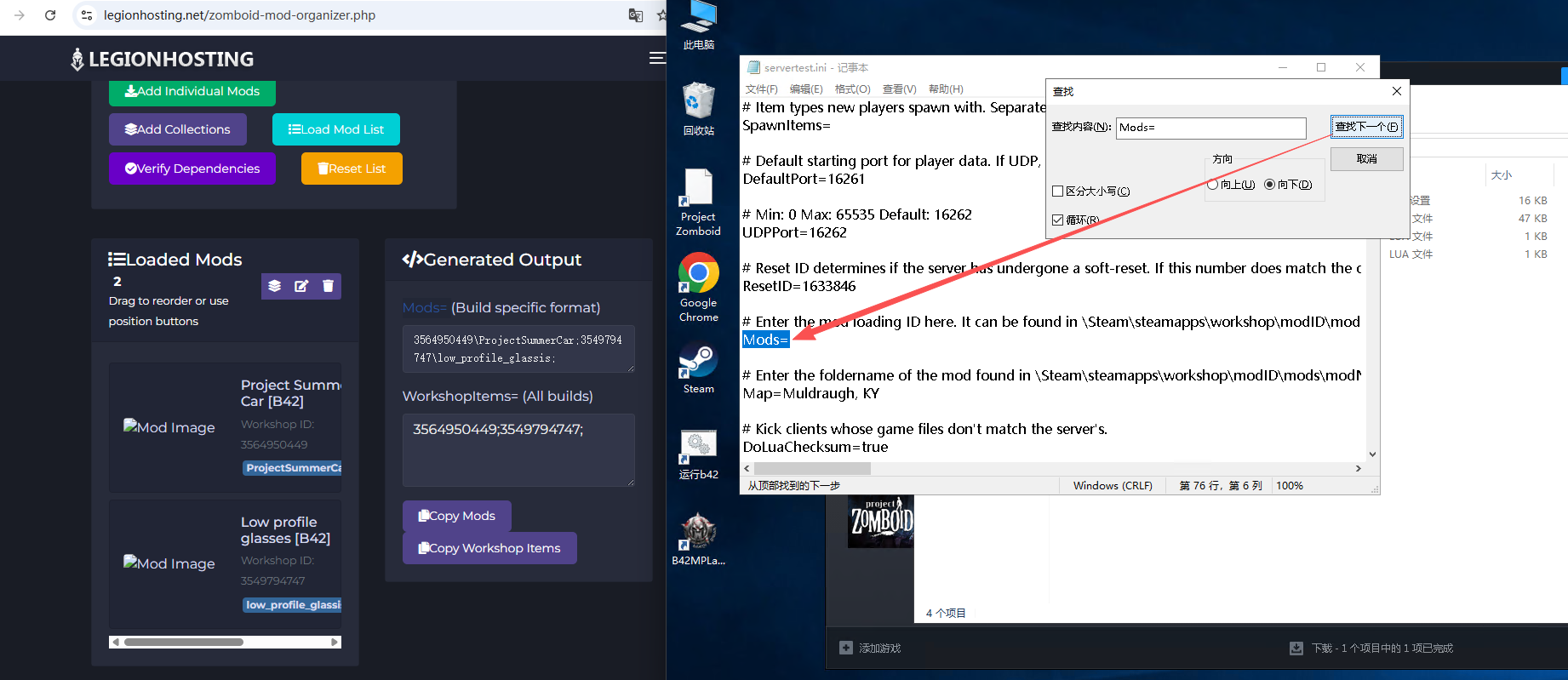Open Google Chrome desktop shortcut
This screenshot has width=1568, height=680.
point(698,287)
